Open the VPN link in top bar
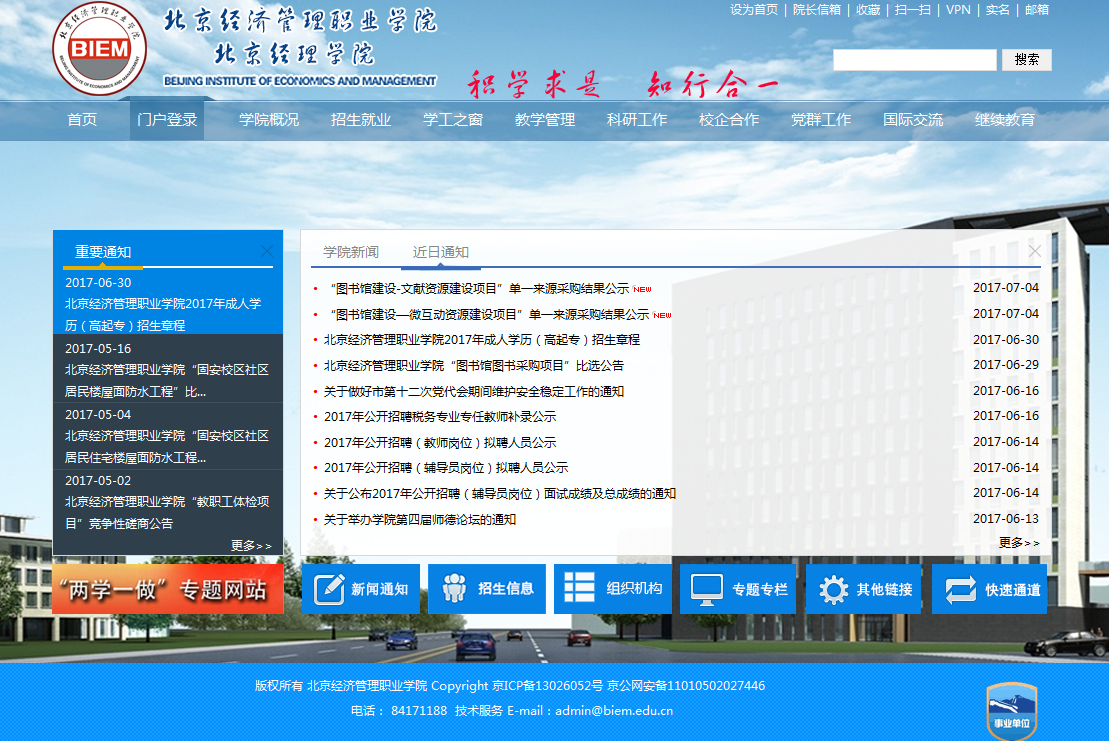The height and width of the screenshot is (741, 1109). (x=958, y=10)
